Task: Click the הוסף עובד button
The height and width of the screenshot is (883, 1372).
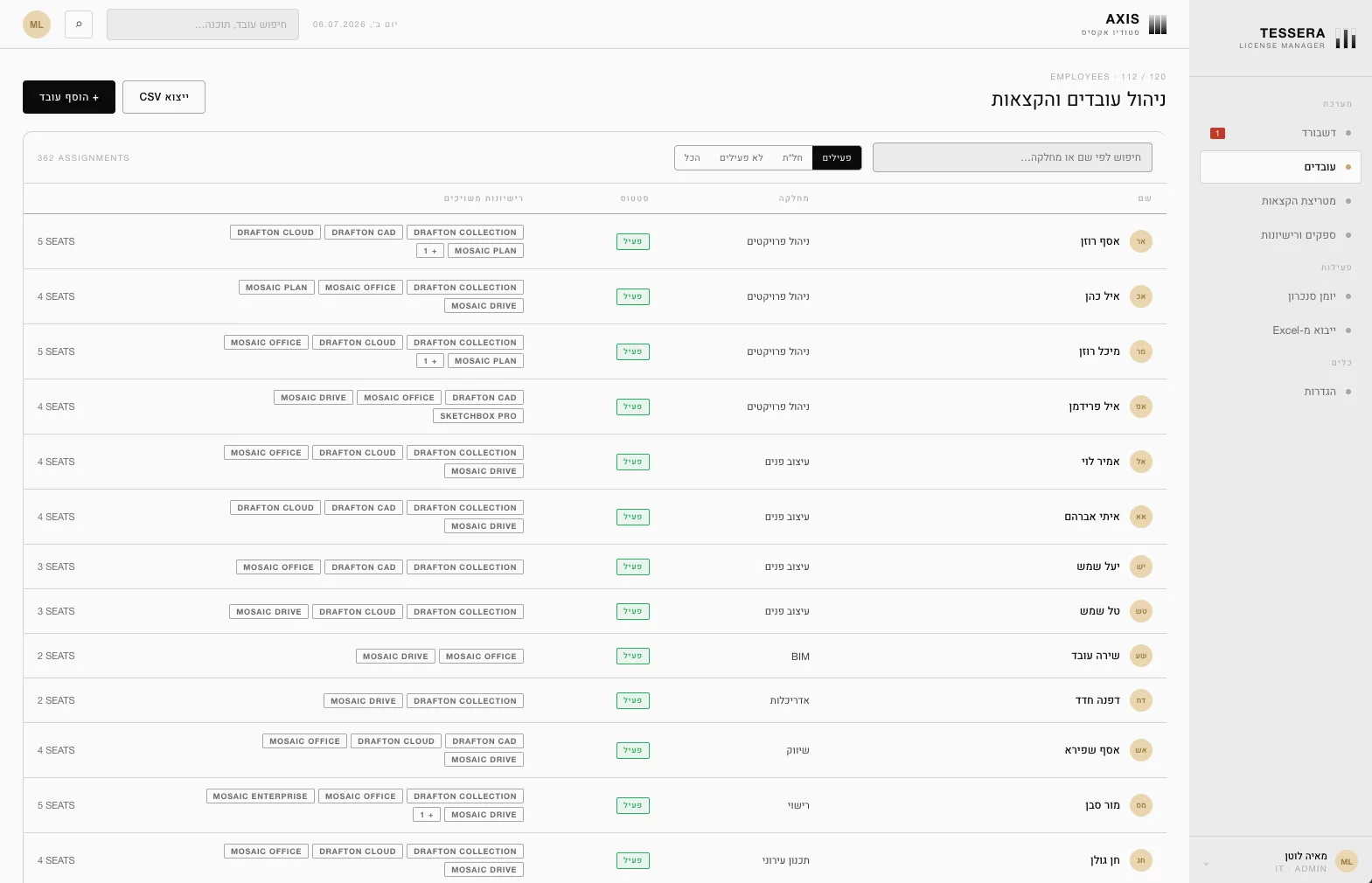Action: point(69,97)
